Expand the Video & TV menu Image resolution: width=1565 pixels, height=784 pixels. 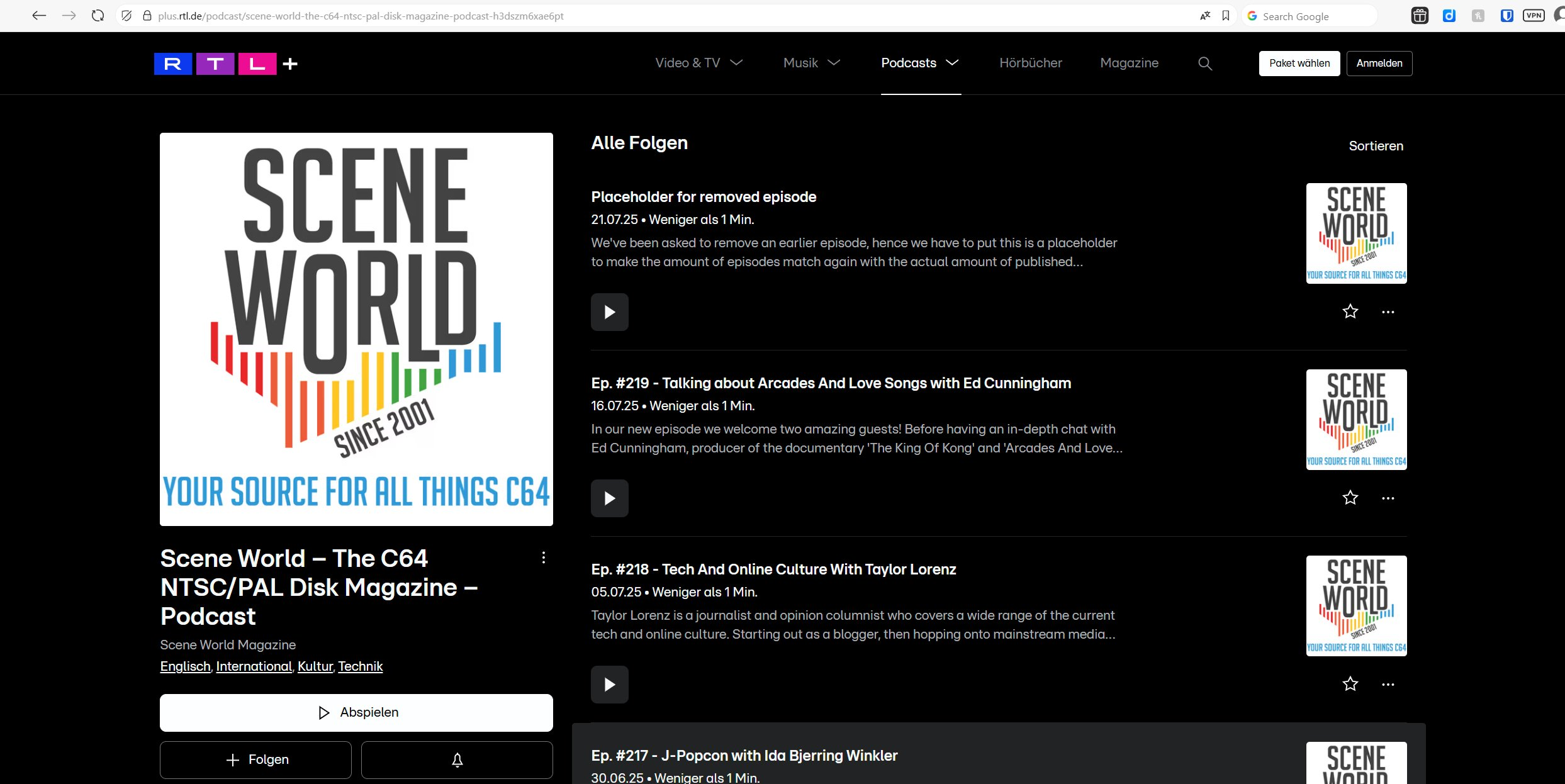[x=699, y=63]
